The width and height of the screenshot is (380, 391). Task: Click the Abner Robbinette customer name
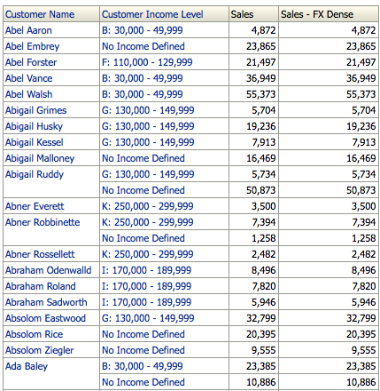tap(42, 222)
